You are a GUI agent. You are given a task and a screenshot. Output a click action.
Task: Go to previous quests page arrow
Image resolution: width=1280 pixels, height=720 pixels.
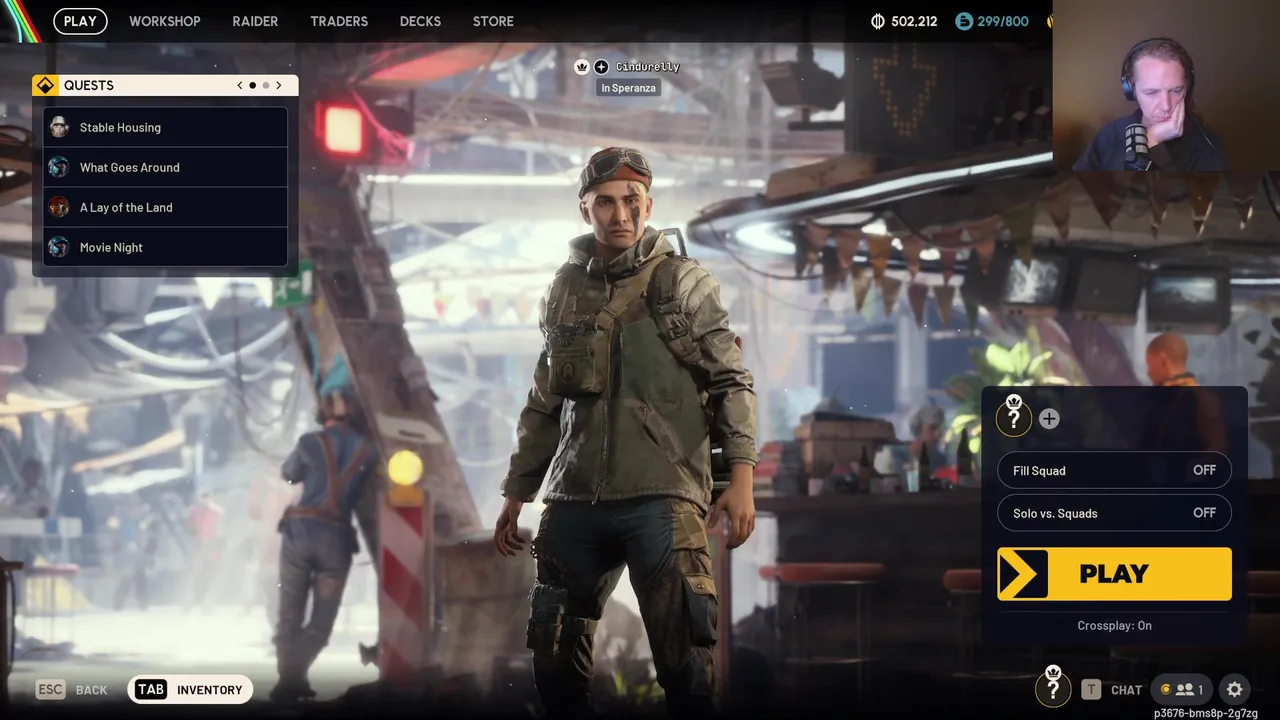240,85
